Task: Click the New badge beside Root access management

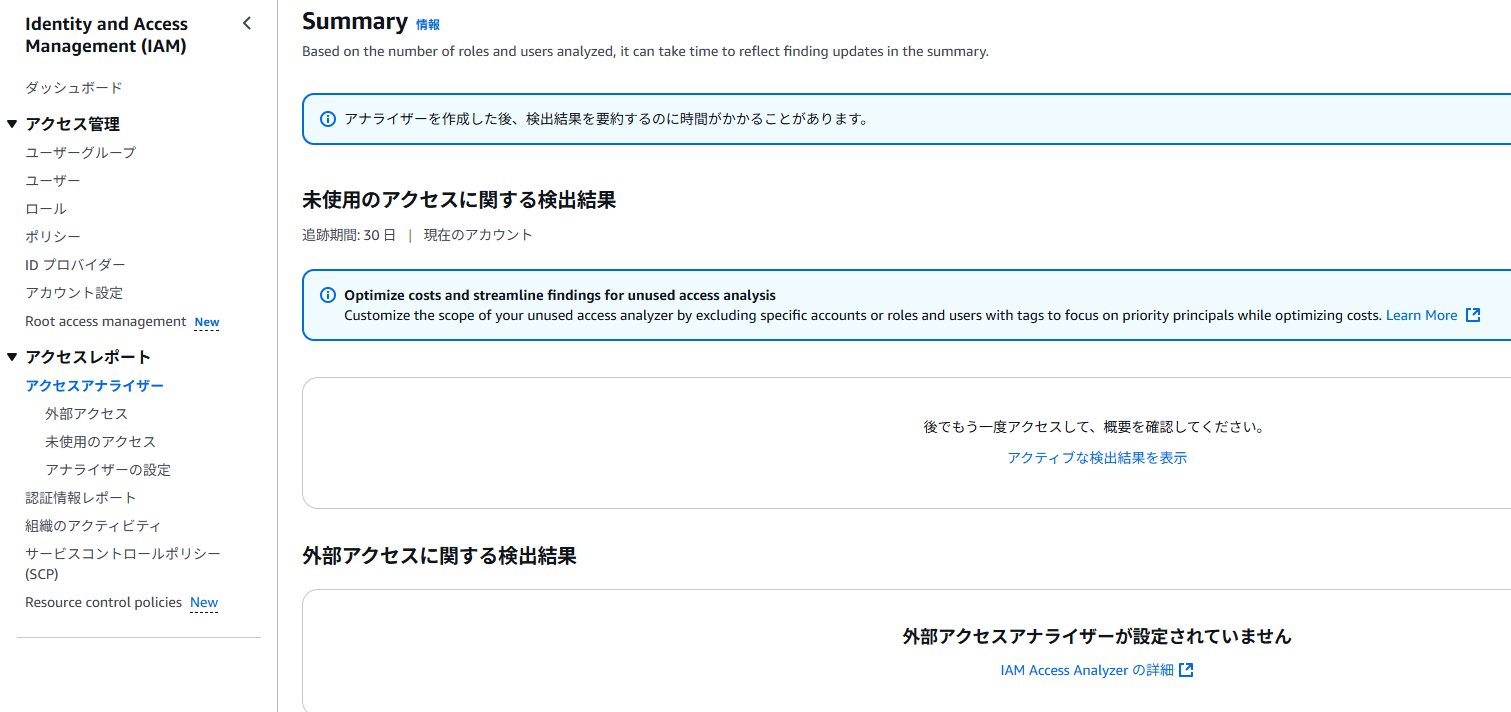Action: (207, 322)
